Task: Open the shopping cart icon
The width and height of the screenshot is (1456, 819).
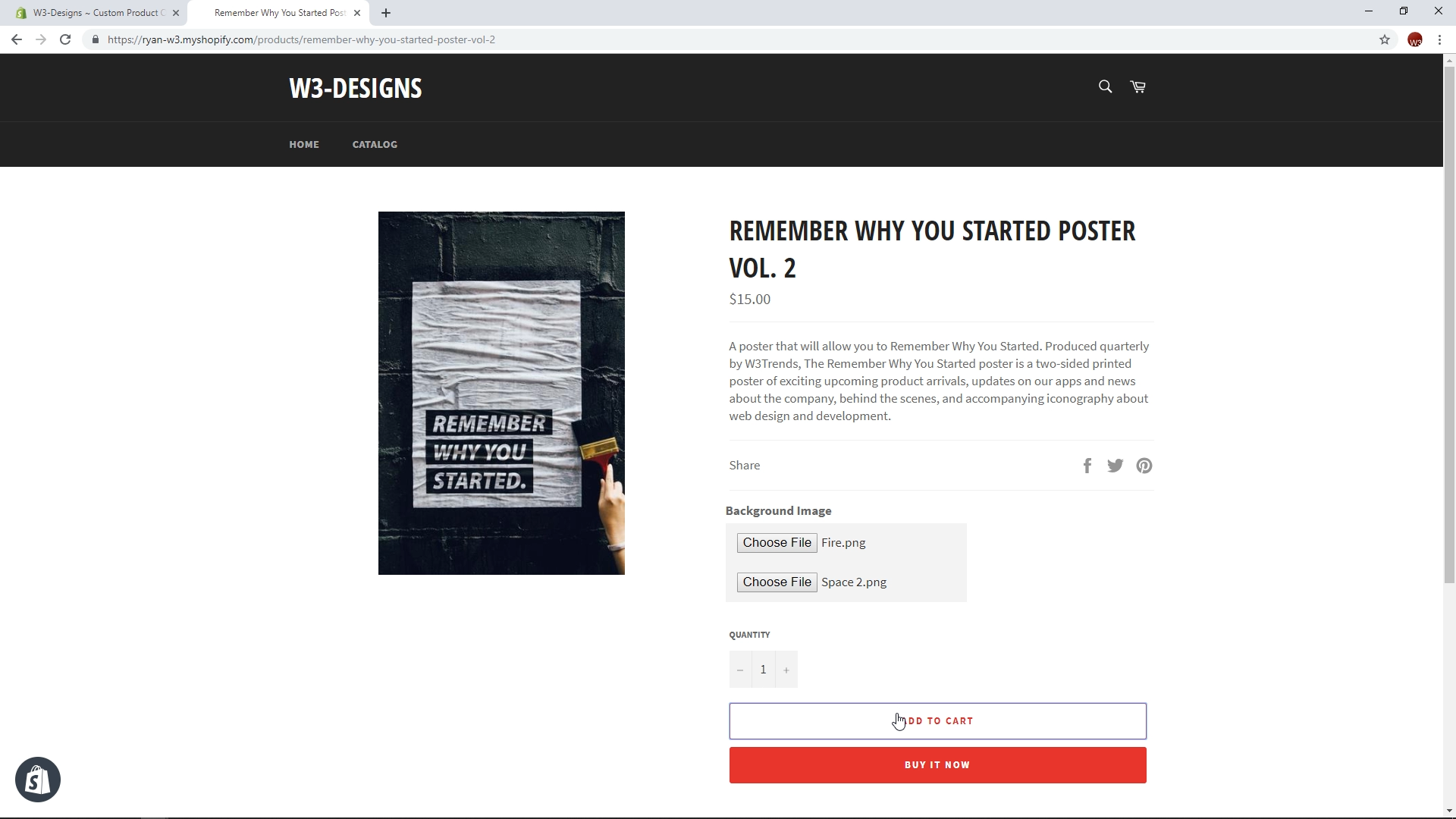Action: pyautogui.click(x=1137, y=86)
